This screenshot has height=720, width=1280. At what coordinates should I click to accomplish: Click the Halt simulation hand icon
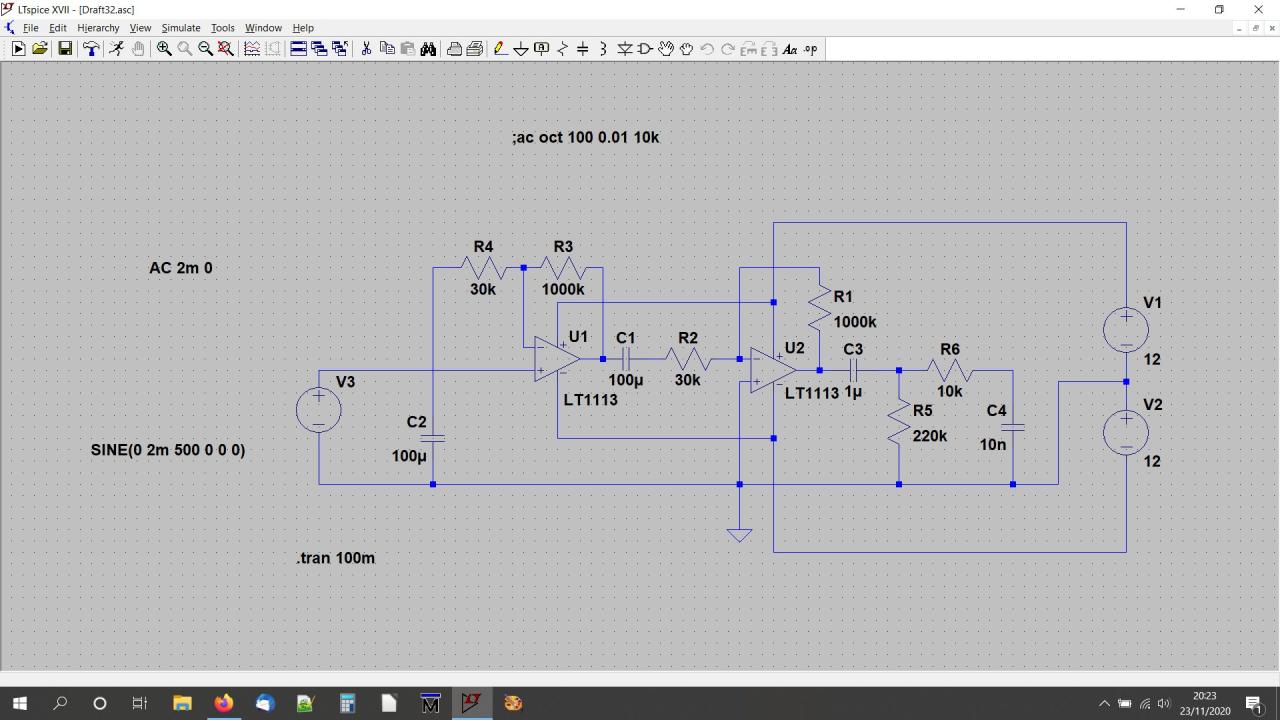point(138,49)
